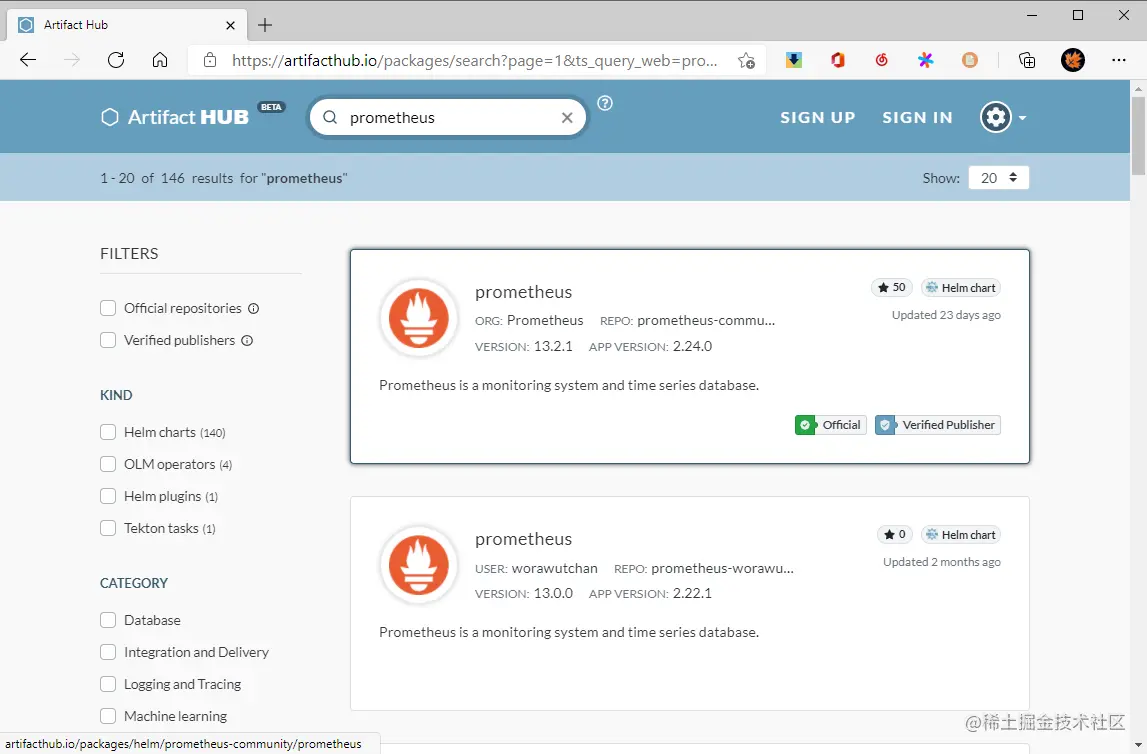The height and width of the screenshot is (754, 1147).
Task: Open the Show 20 results dropdown
Action: [x=999, y=178]
